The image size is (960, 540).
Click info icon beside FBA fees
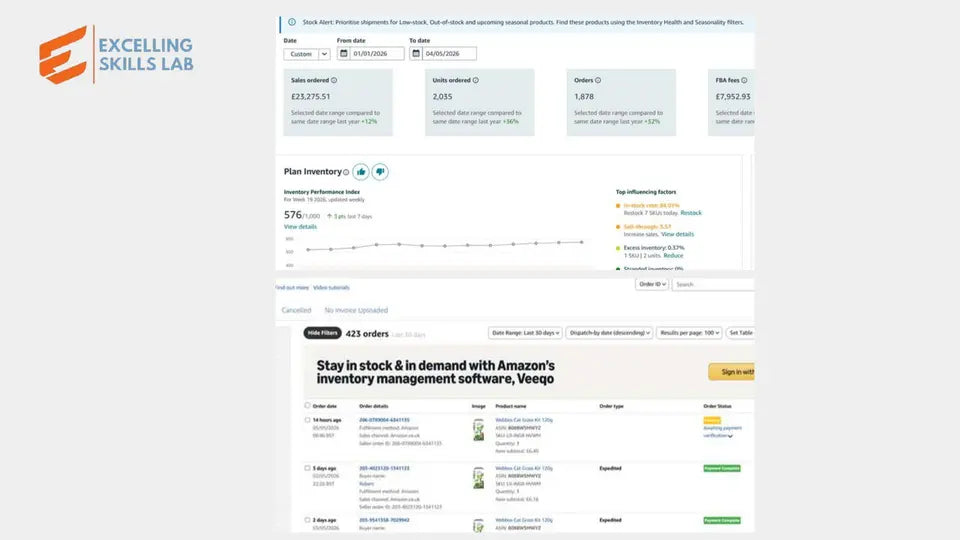coord(744,80)
